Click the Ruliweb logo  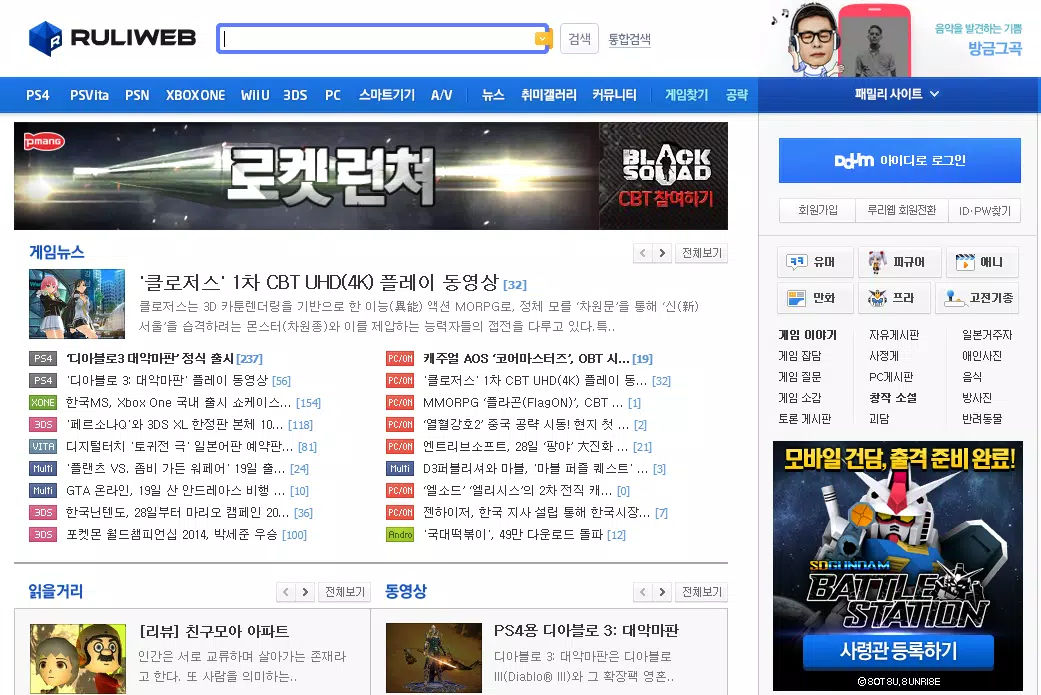(x=112, y=38)
